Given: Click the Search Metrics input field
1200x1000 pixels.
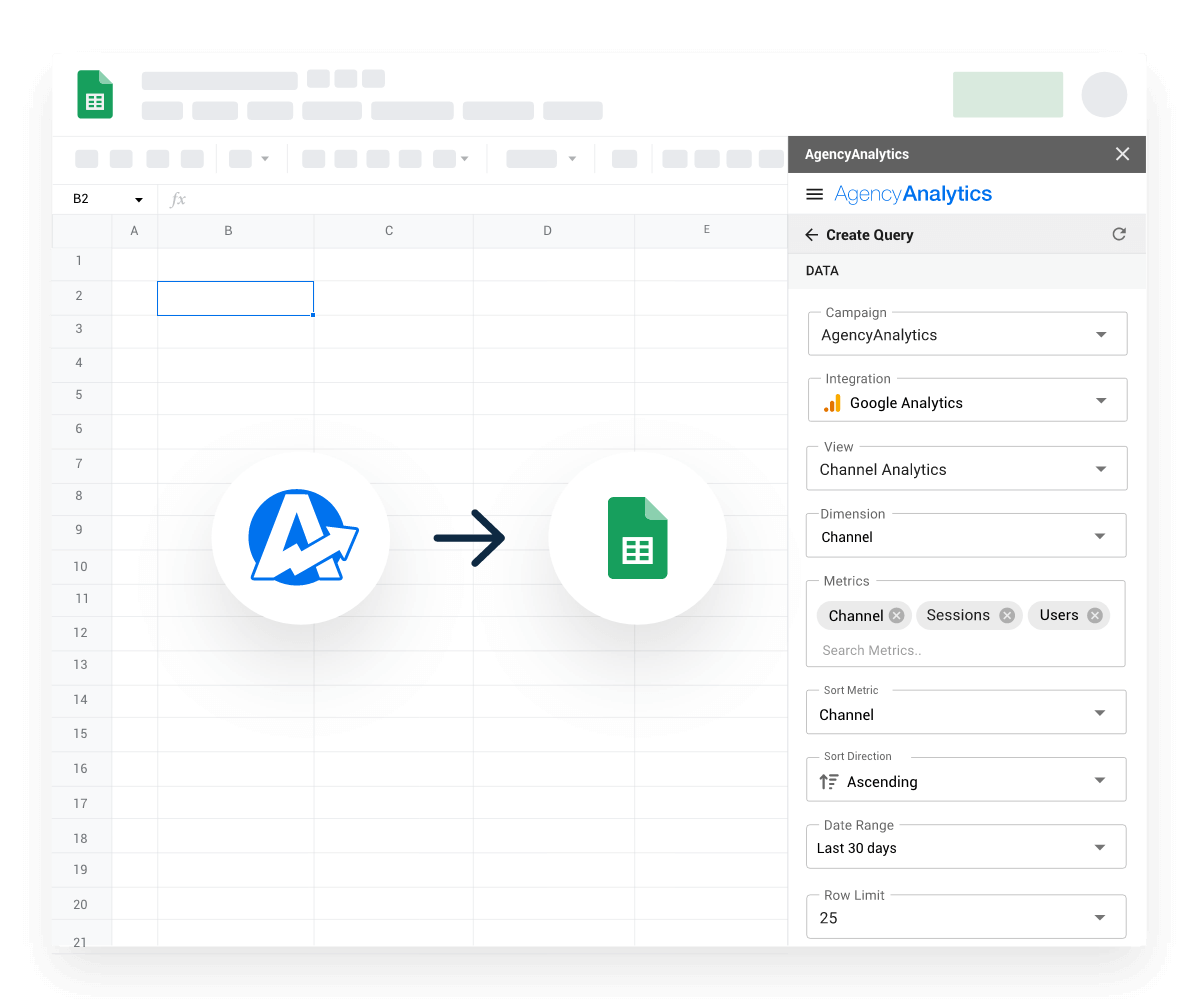Looking at the screenshot, I should [x=965, y=650].
